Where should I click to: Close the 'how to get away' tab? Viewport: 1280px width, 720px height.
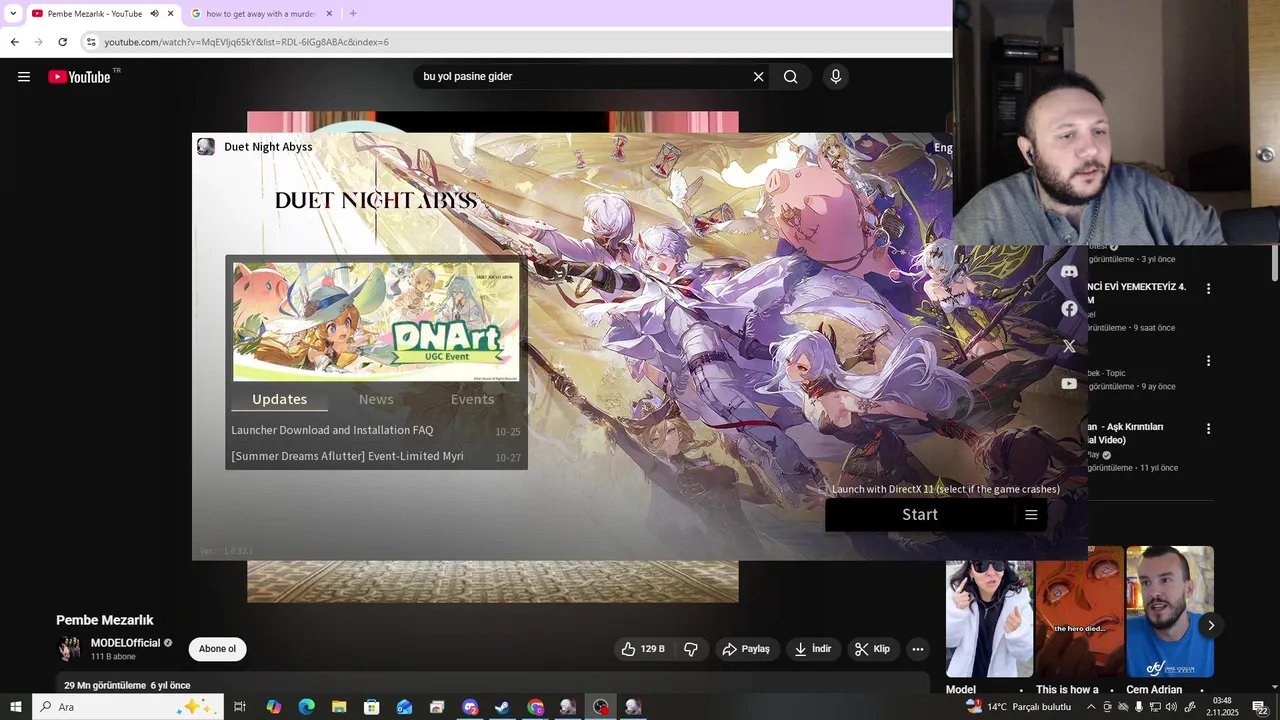(x=329, y=14)
